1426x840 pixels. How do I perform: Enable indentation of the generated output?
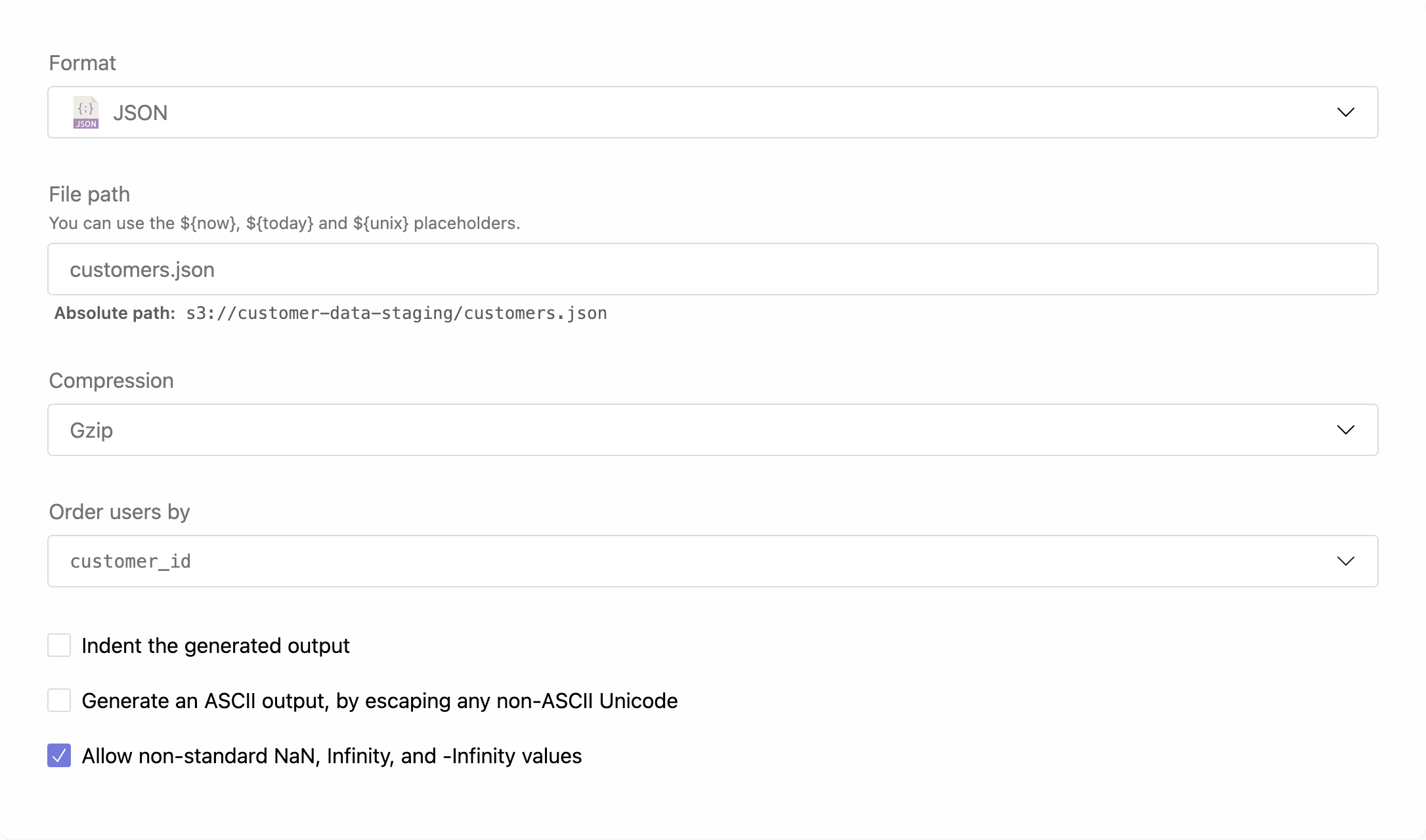pyautogui.click(x=58, y=645)
